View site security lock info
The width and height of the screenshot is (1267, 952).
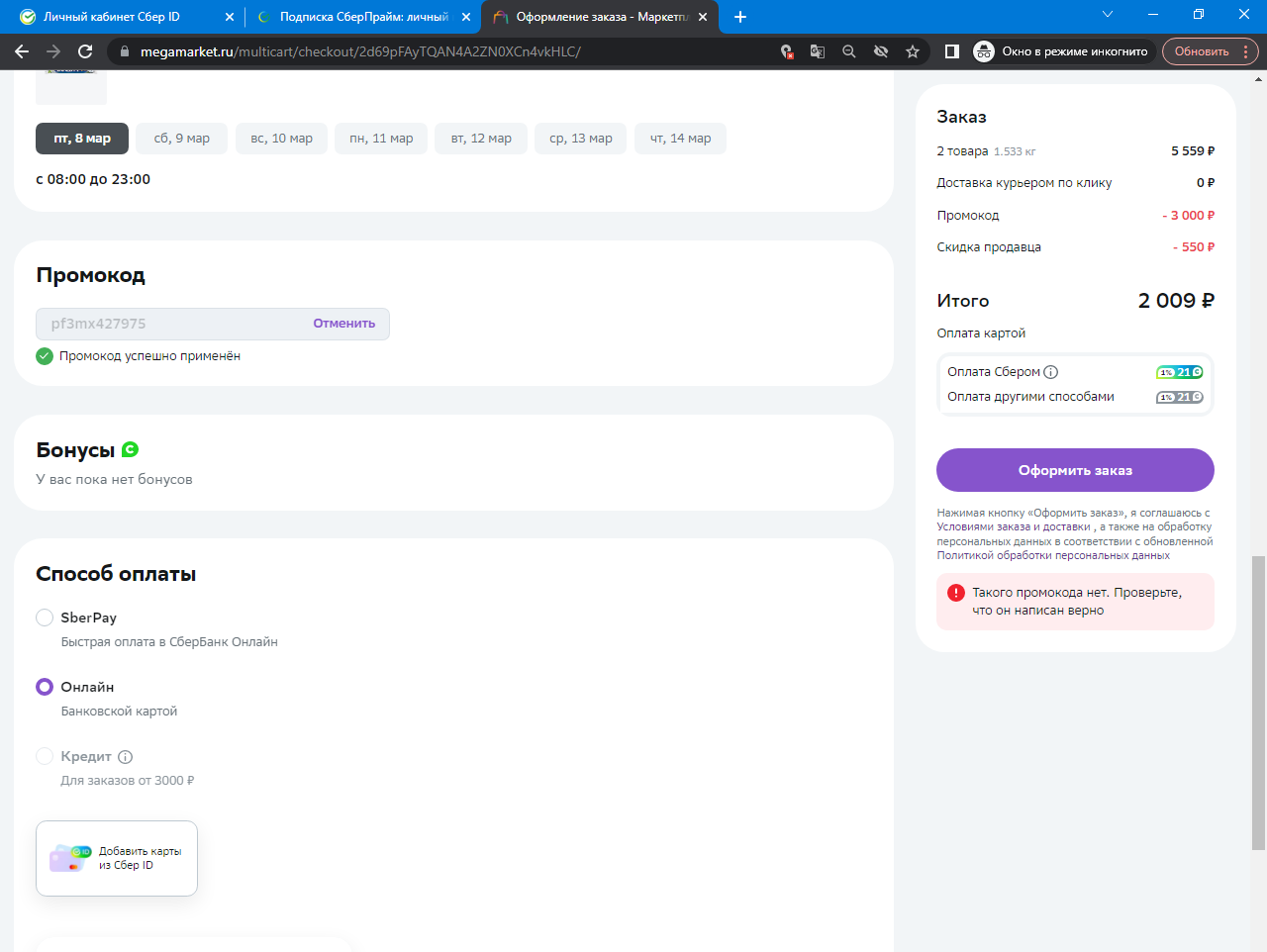tap(124, 51)
